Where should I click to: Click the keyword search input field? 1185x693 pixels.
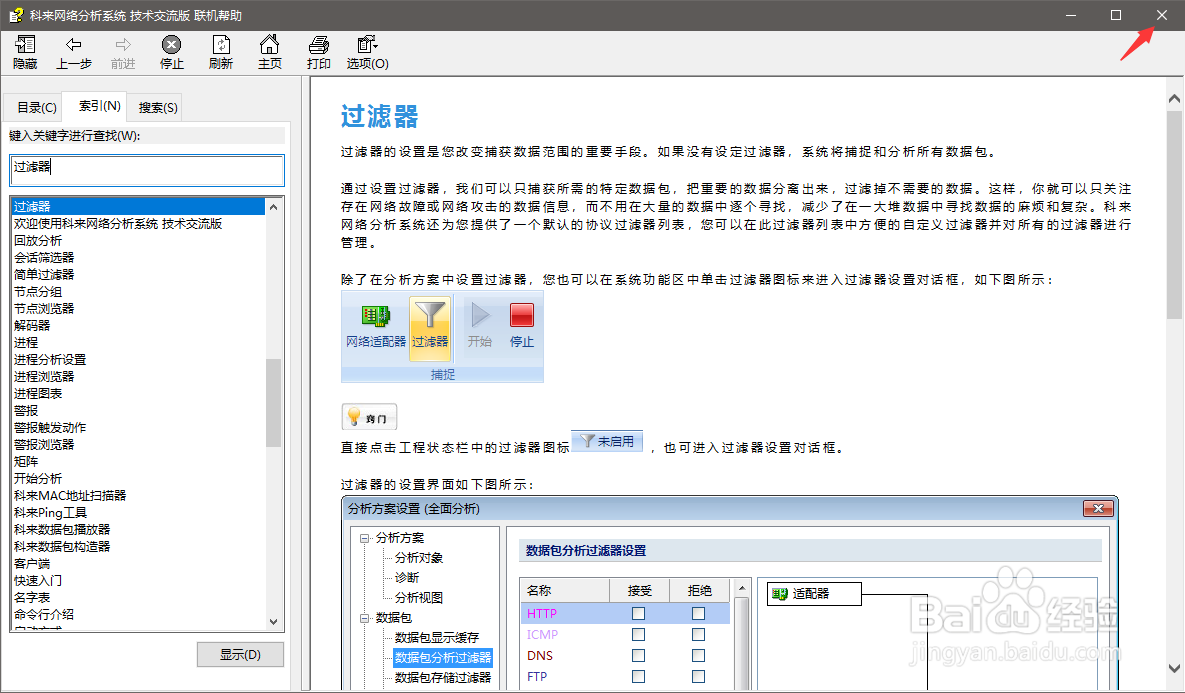coord(147,170)
